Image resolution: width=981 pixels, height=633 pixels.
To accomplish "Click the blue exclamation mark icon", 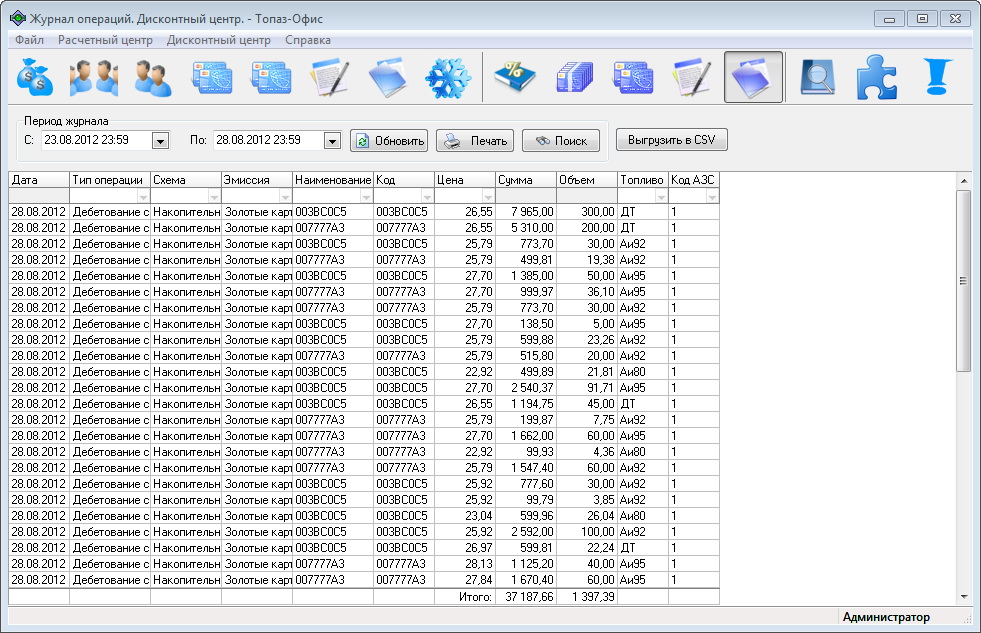I will point(935,78).
